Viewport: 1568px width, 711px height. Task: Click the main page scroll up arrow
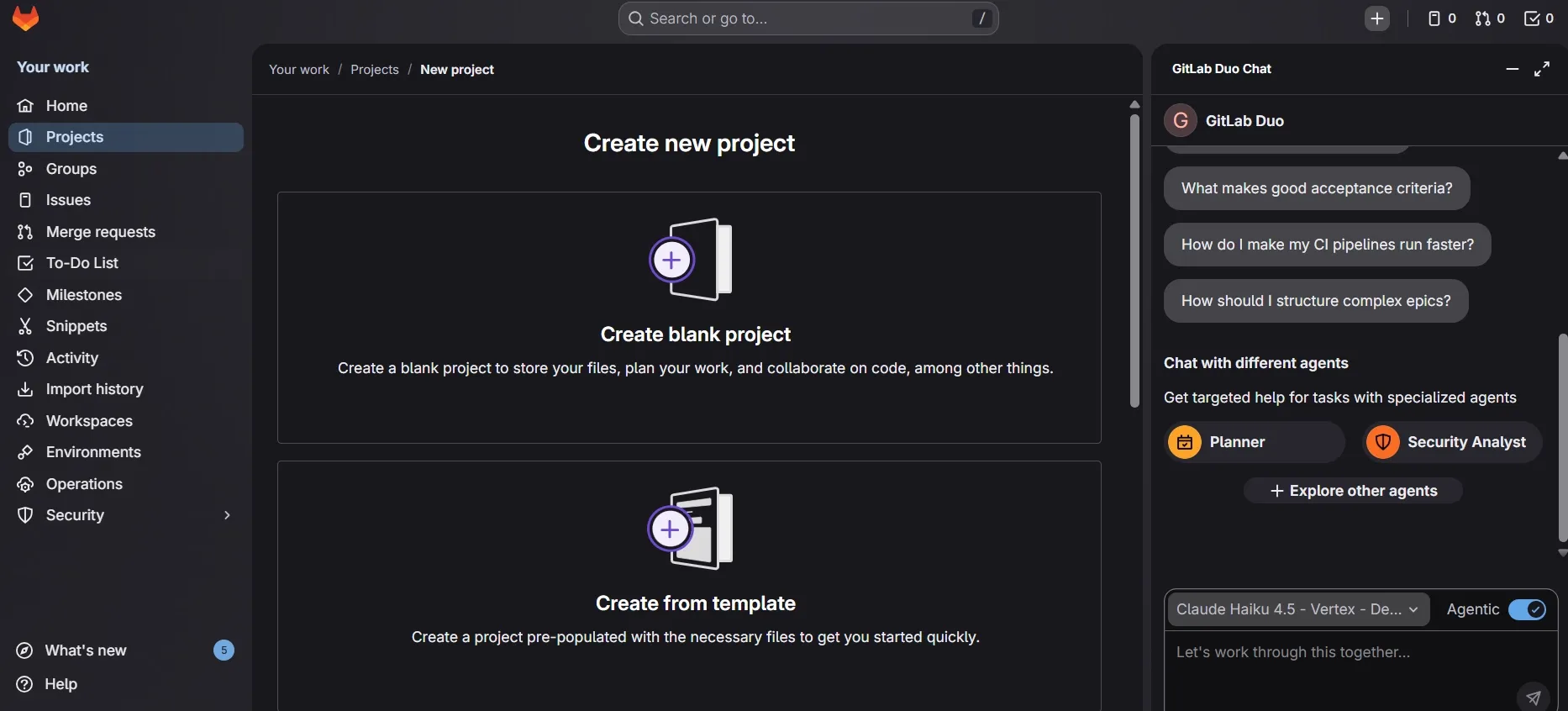click(x=1134, y=104)
